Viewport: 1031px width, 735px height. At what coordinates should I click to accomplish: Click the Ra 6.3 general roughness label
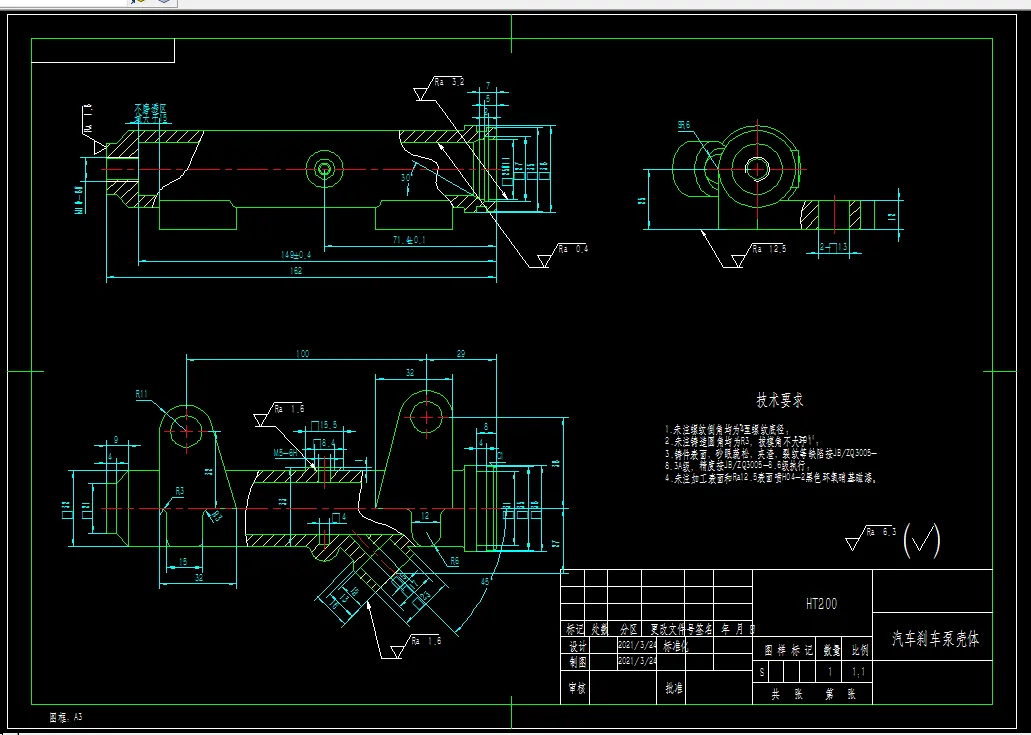881,531
